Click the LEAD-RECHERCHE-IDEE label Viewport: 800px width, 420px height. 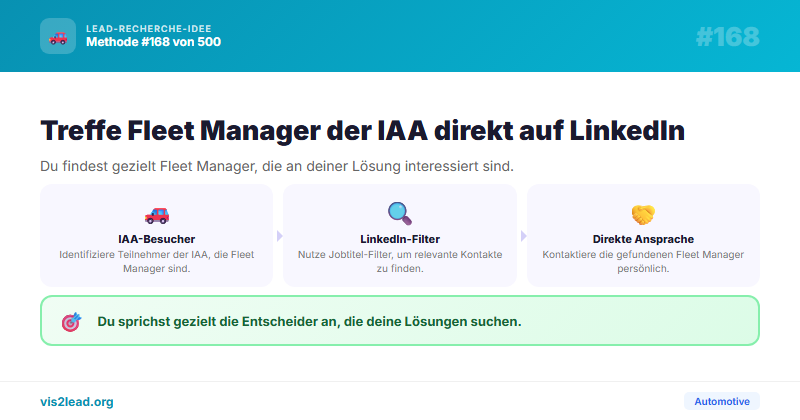(x=148, y=29)
